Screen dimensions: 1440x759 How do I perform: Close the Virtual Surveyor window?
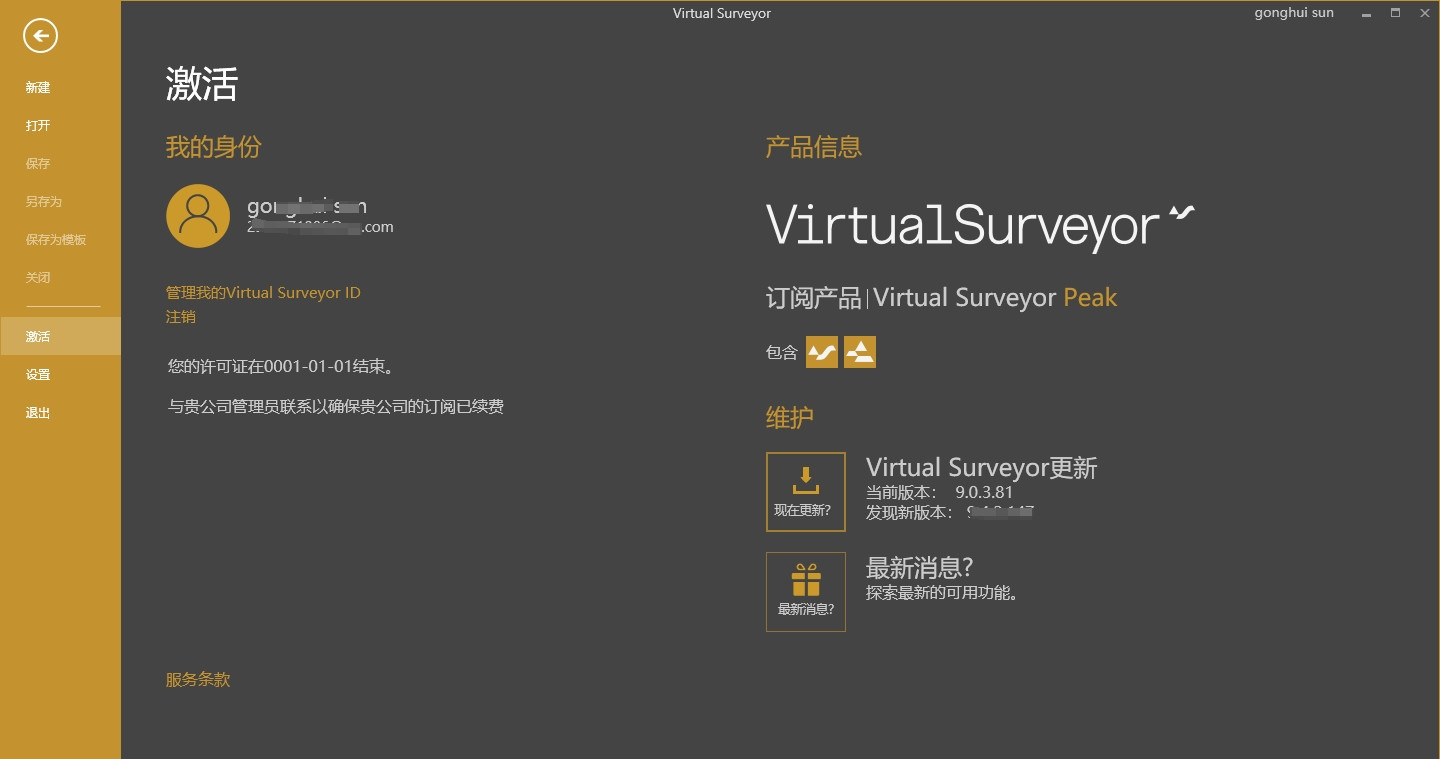coord(1425,13)
